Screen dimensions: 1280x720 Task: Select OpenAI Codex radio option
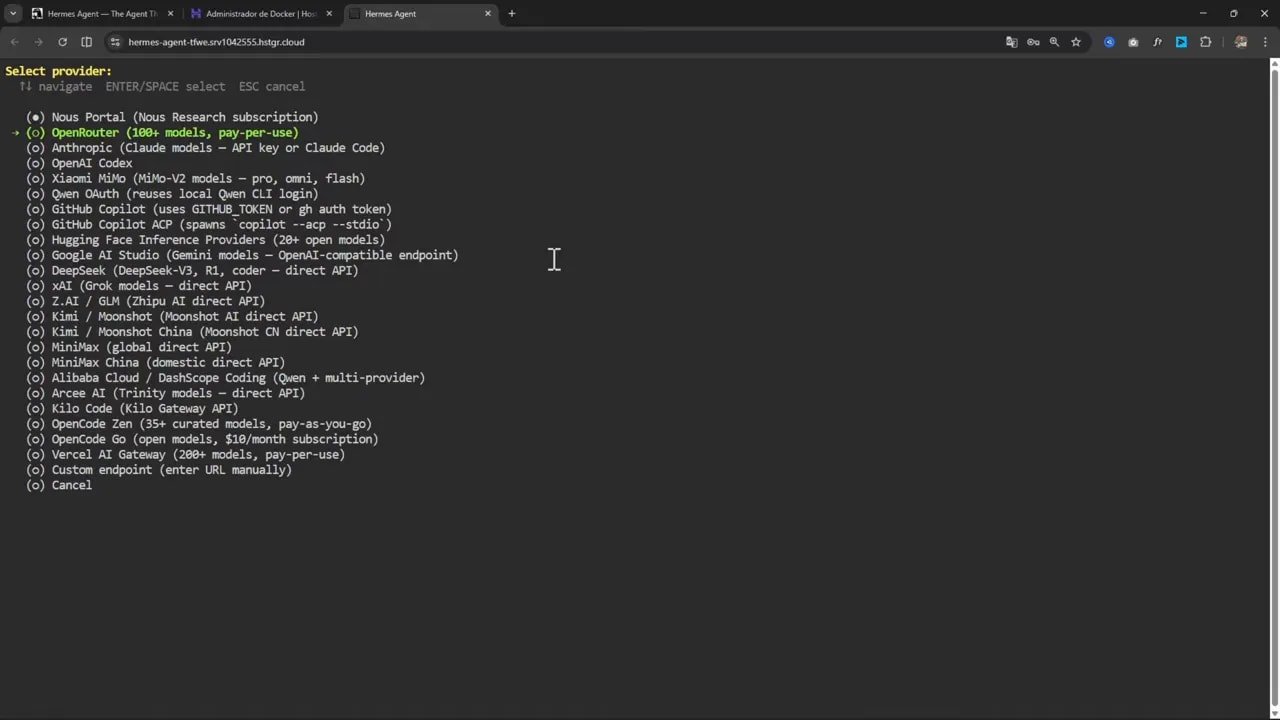tap(79, 163)
